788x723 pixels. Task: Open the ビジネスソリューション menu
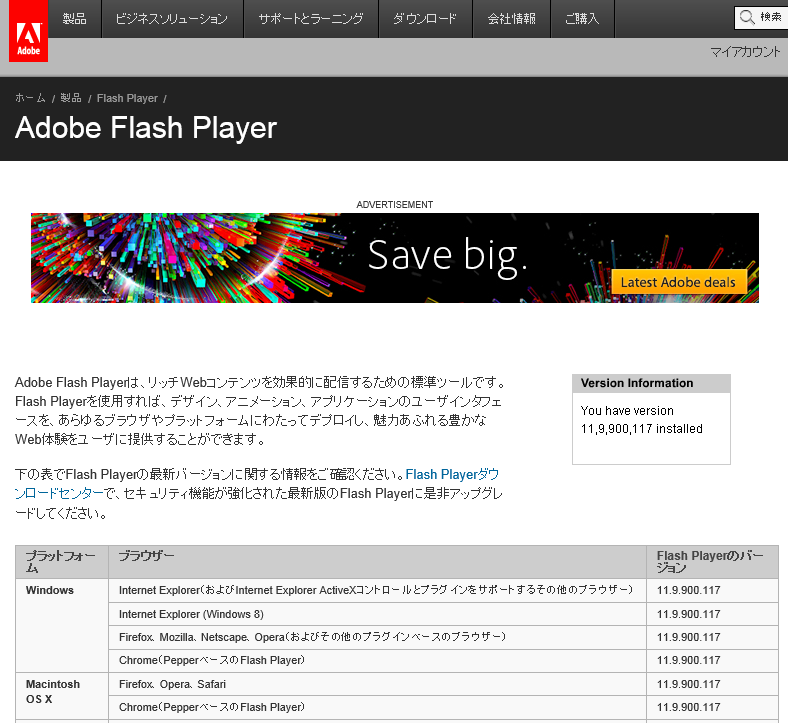[171, 19]
